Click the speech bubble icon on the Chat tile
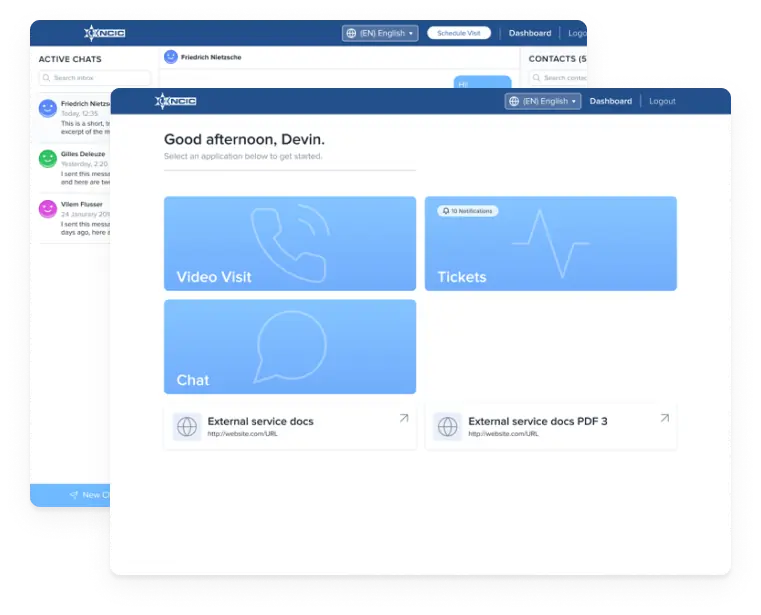This screenshot has width=761, height=615. tap(290, 347)
